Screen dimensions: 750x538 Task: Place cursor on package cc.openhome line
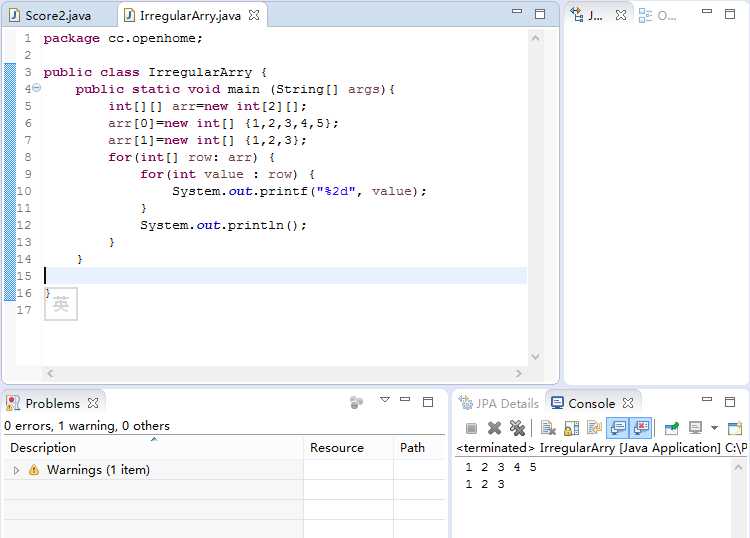click(x=123, y=38)
